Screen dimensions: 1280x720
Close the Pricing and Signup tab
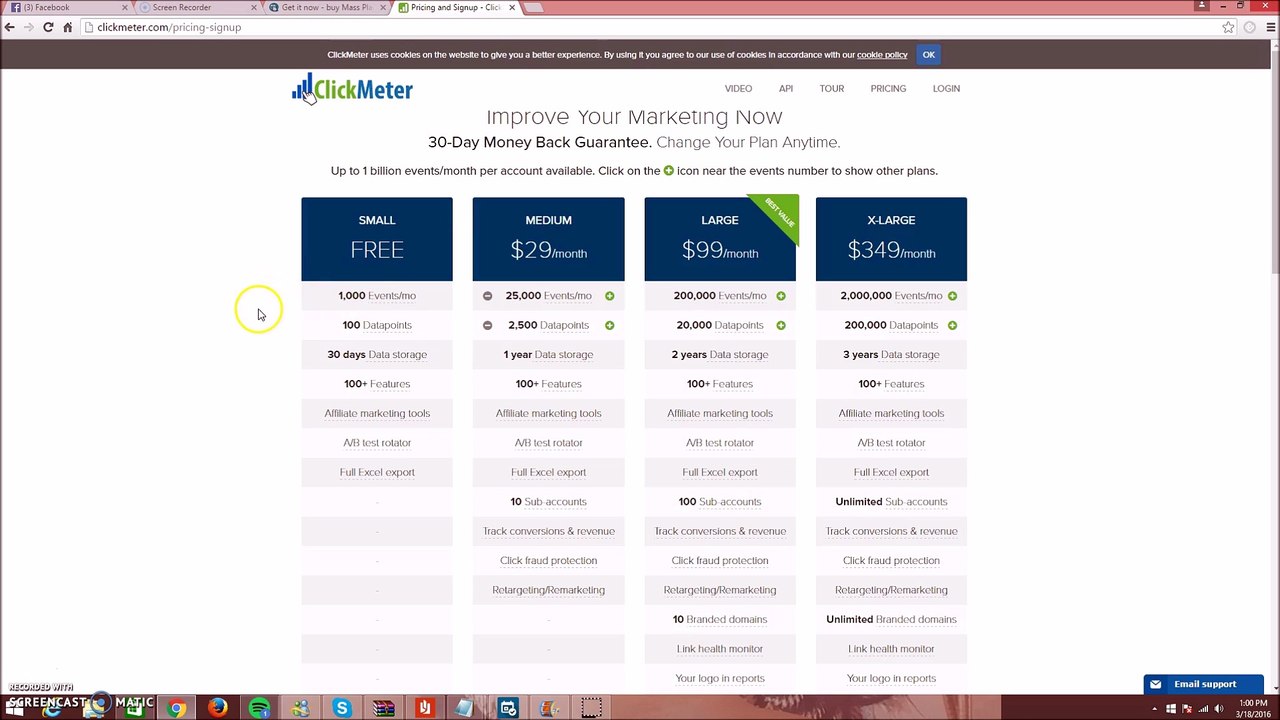(512, 7)
